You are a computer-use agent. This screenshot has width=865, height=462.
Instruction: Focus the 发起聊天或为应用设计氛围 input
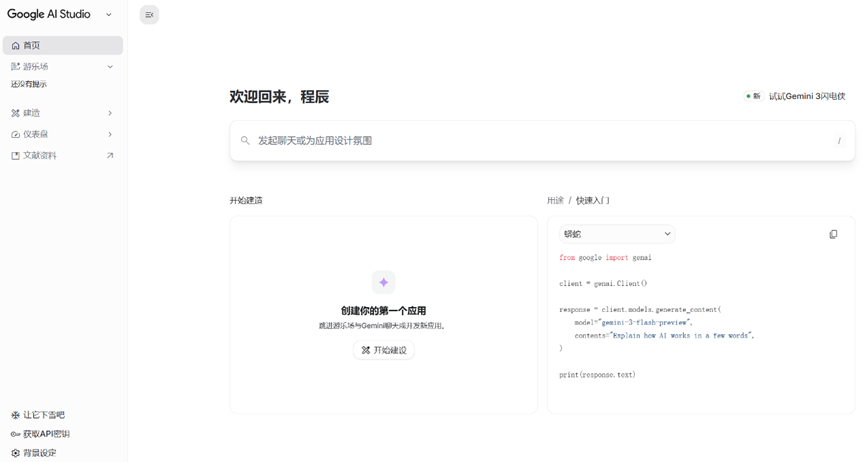[x=542, y=141]
